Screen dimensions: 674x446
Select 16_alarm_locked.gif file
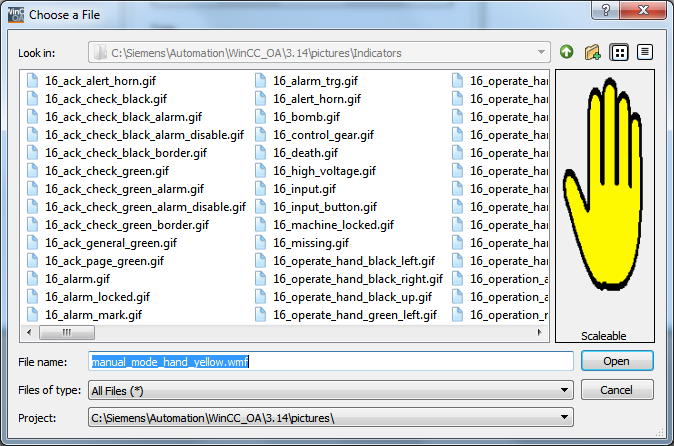(x=98, y=297)
